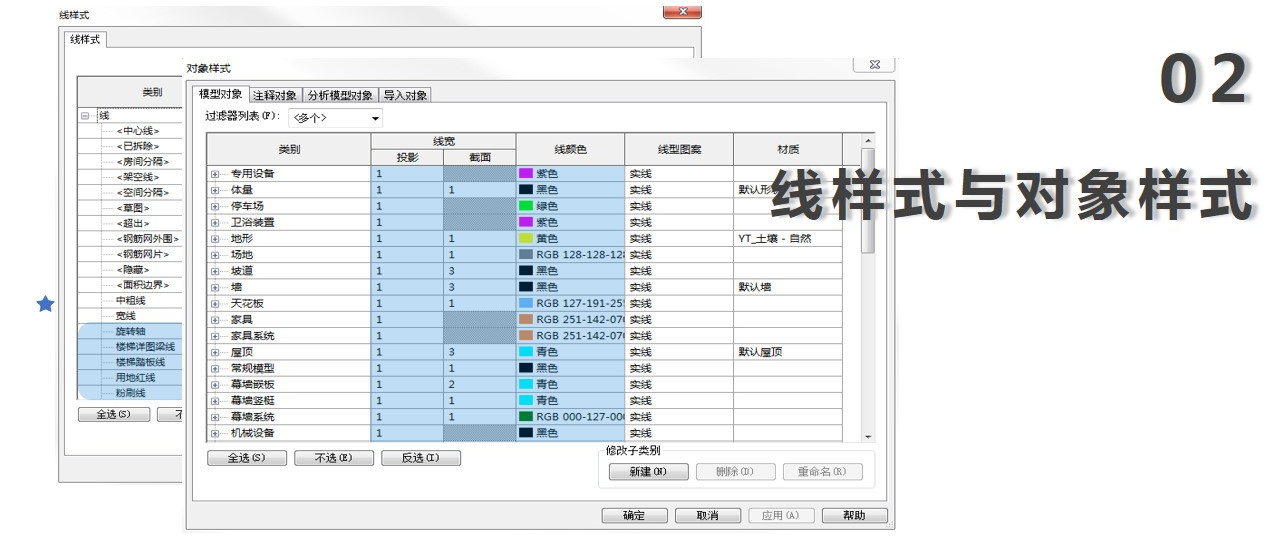Click the purple color swatch for 专用设备
This screenshot has height=539, width=1280.
point(526,174)
